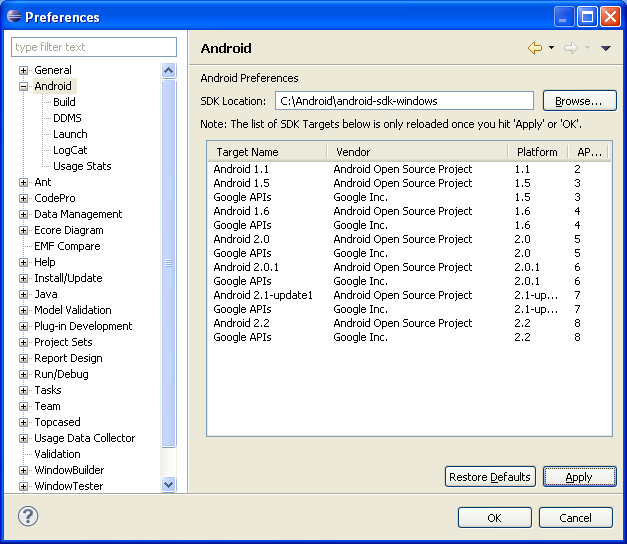The width and height of the screenshot is (627, 544).
Task: Expand the Plug-in Development node
Action: coord(24,326)
